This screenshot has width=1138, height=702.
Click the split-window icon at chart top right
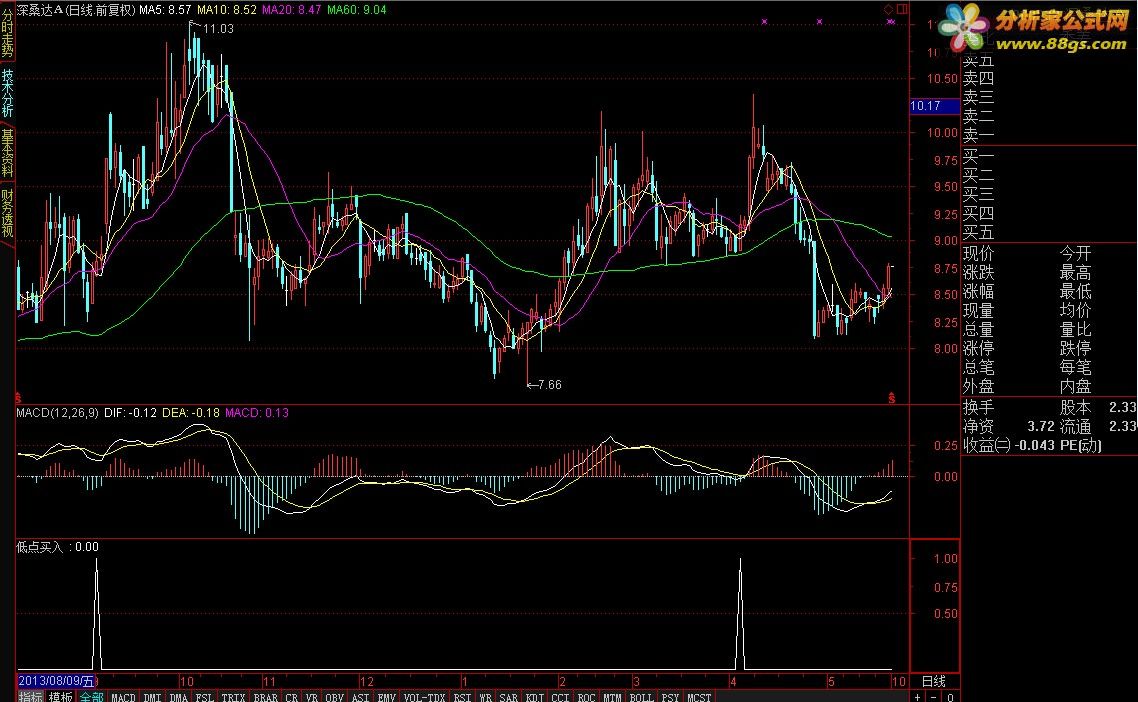[x=901, y=9]
